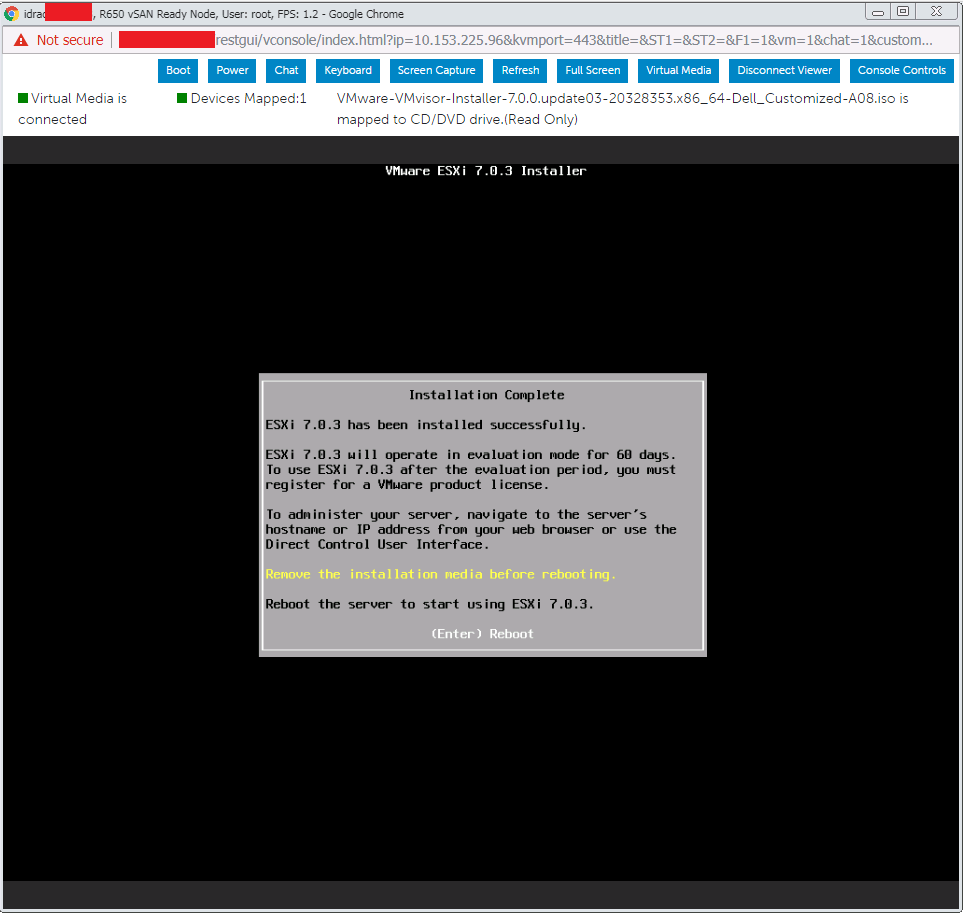963x913 pixels.
Task: Open the Virtual Media dialog
Action: [x=679, y=71]
